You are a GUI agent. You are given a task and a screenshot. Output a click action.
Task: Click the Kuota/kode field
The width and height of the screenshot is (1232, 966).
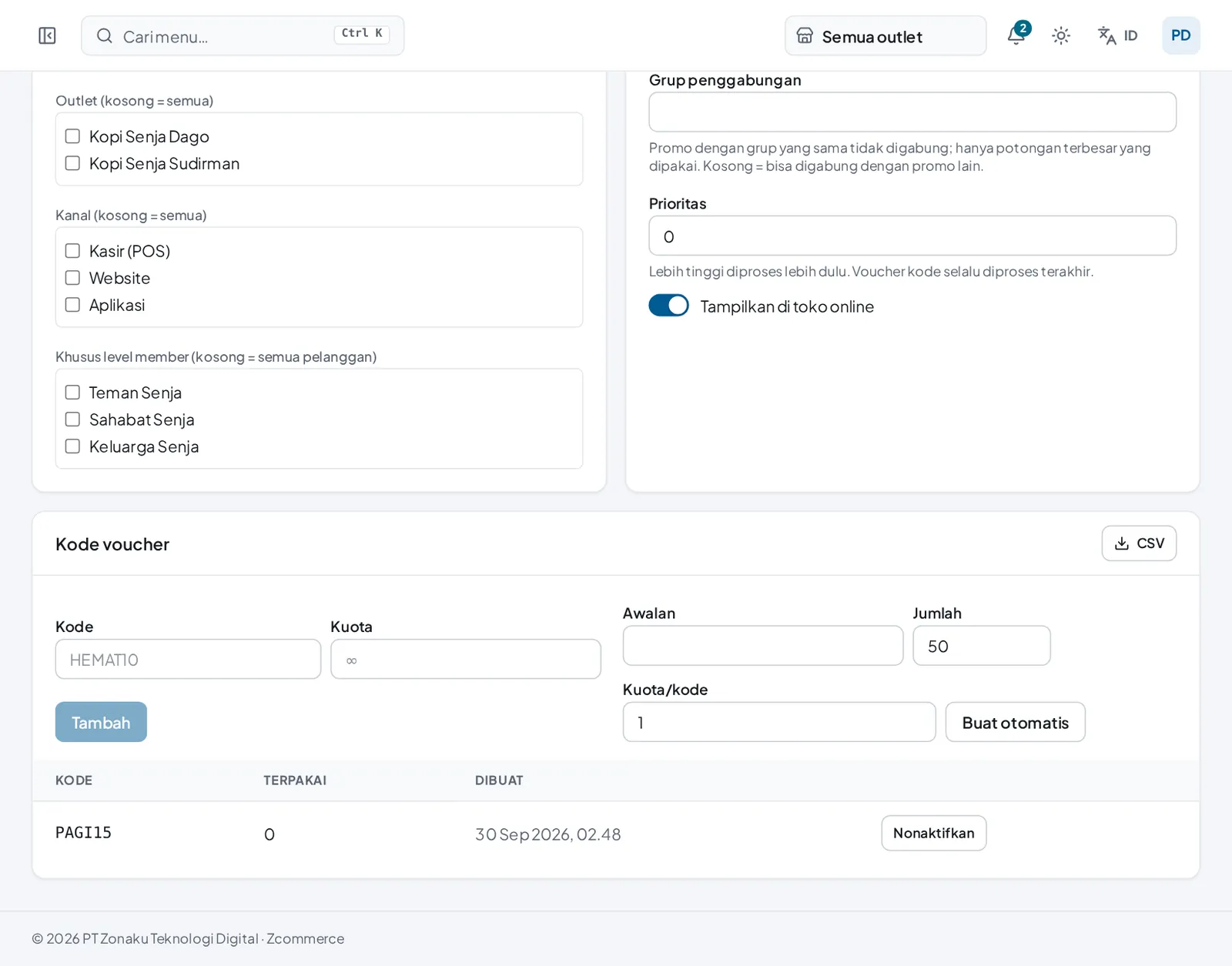pyautogui.click(x=779, y=722)
